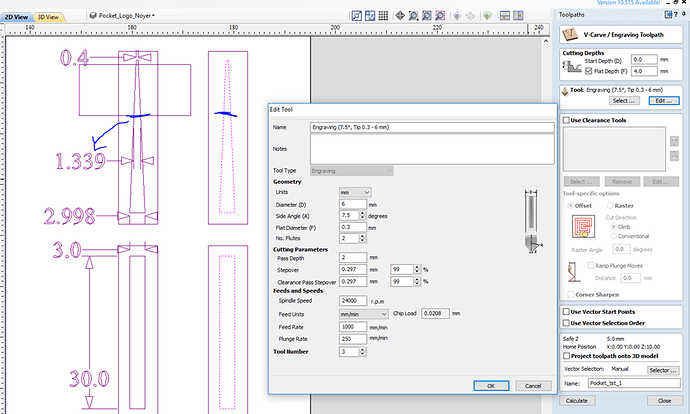Open the Pocket_Logo_Noyer layer dropdown
Viewport: 690px width, 414px height.
[126, 15]
